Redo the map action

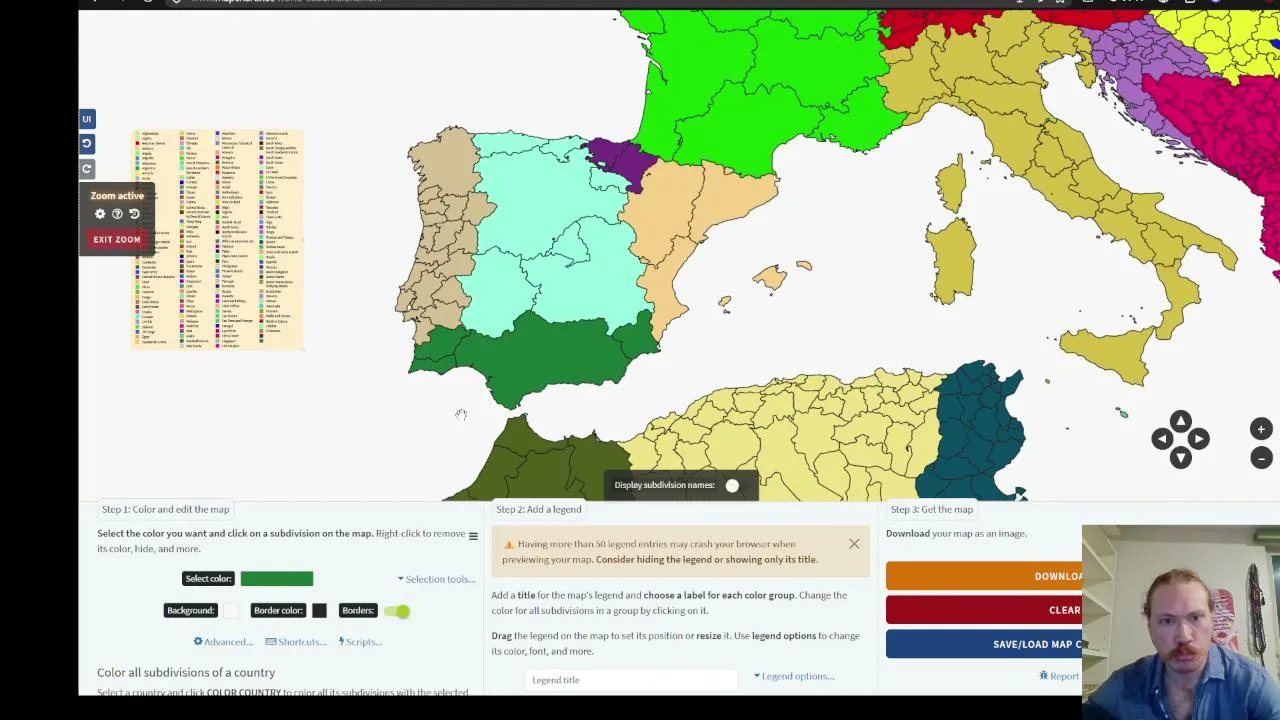pos(87,169)
